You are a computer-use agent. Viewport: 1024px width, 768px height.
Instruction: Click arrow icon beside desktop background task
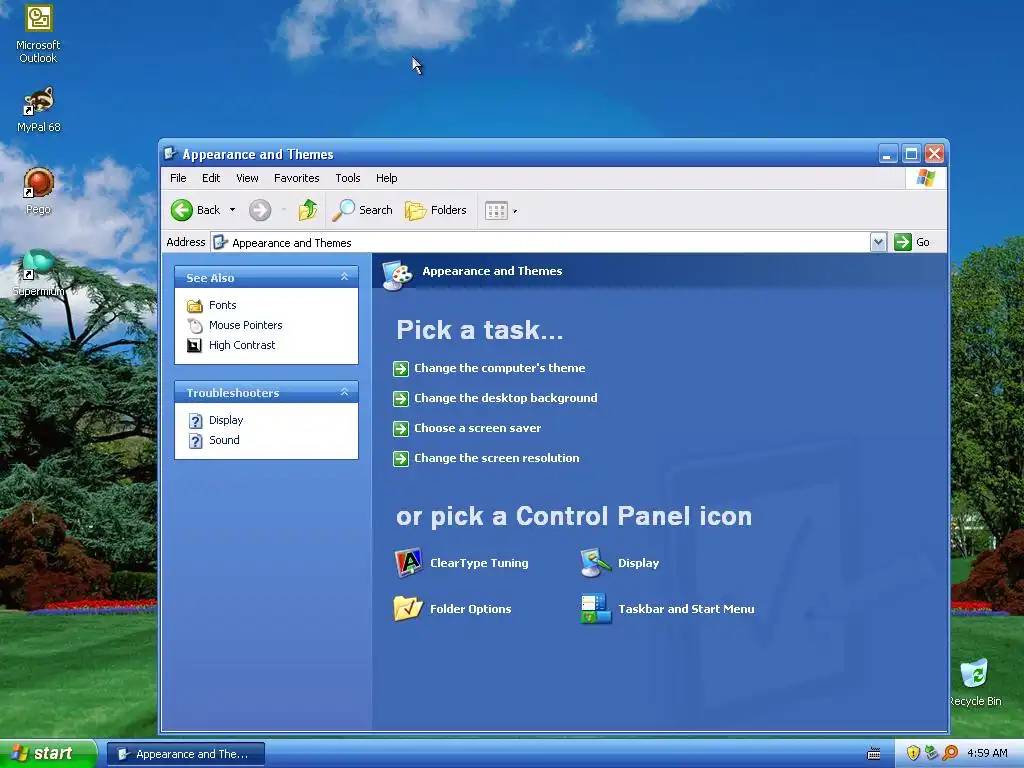[400, 398]
